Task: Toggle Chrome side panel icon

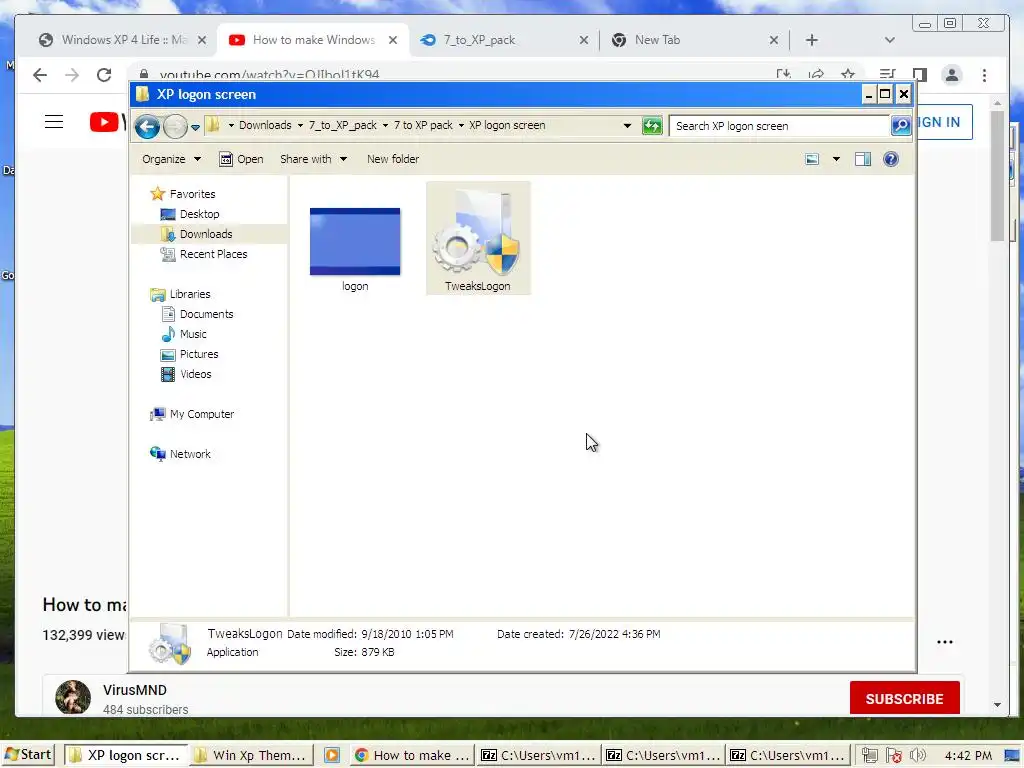Action: coord(920,75)
